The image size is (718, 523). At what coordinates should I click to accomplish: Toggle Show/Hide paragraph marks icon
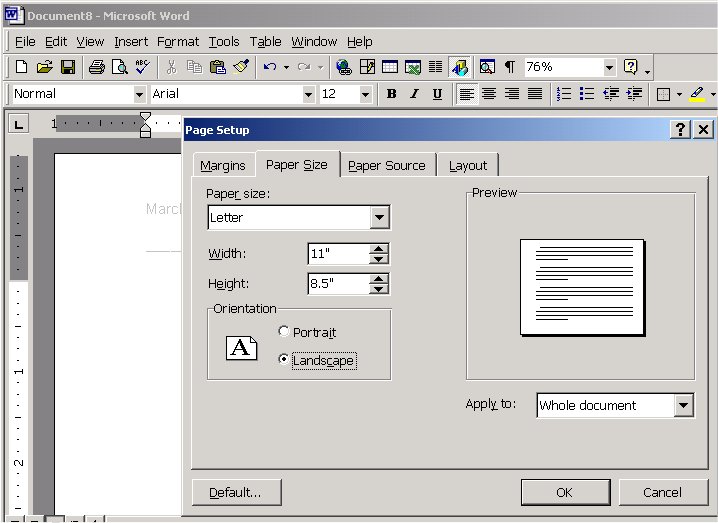(x=510, y=67)
